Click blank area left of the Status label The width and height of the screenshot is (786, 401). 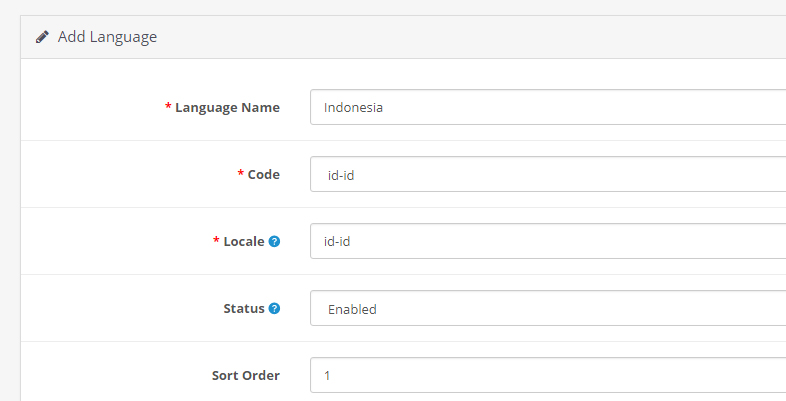(x=110, y=308)
